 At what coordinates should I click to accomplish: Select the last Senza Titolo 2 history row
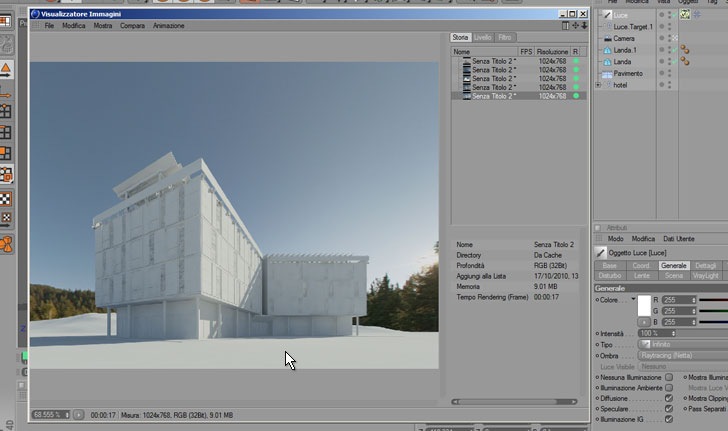click(519, 96)
